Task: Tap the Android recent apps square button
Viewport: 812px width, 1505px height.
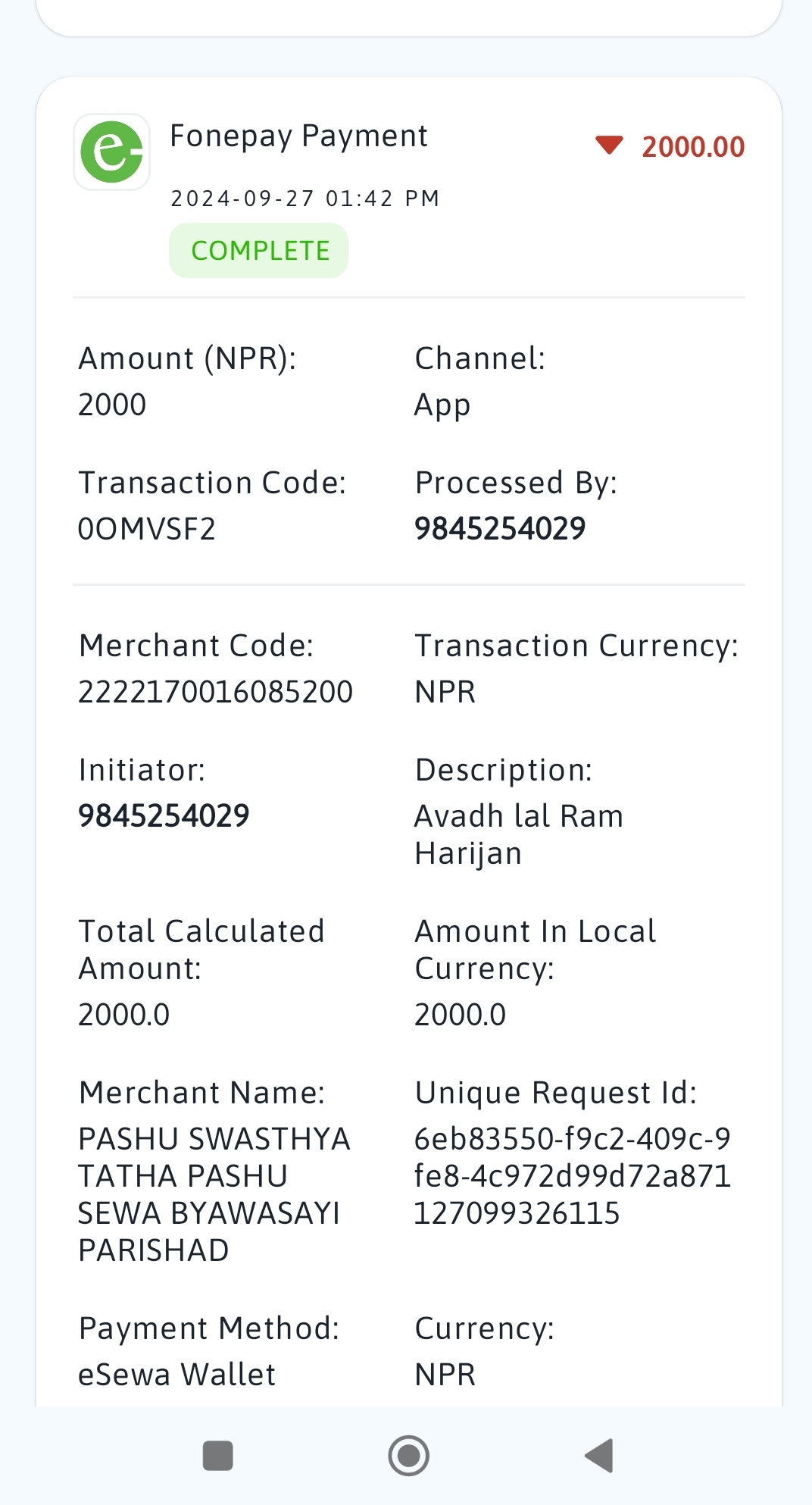Action: click(218, 1455)
